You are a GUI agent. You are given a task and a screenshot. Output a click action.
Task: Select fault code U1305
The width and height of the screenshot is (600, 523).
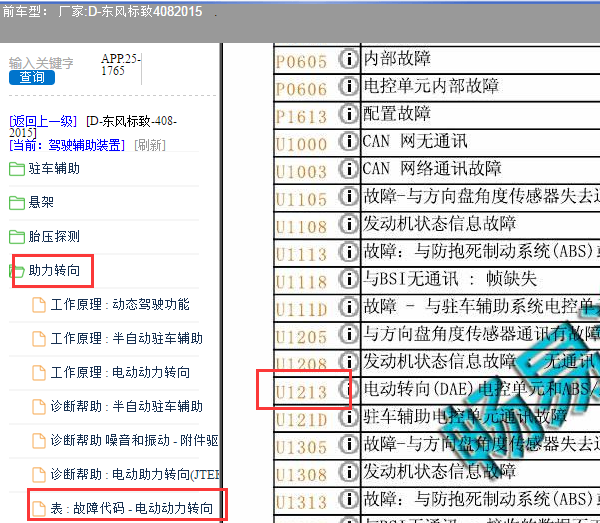[x=302, y=447]
